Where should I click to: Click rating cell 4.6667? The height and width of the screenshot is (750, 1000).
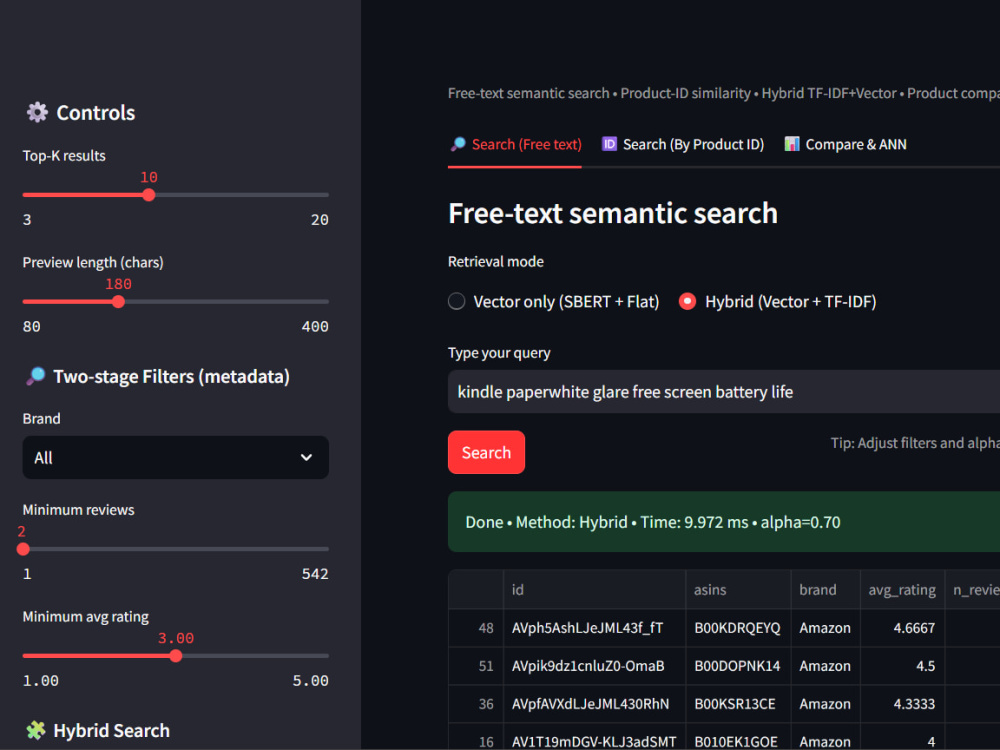pos(902,628)
